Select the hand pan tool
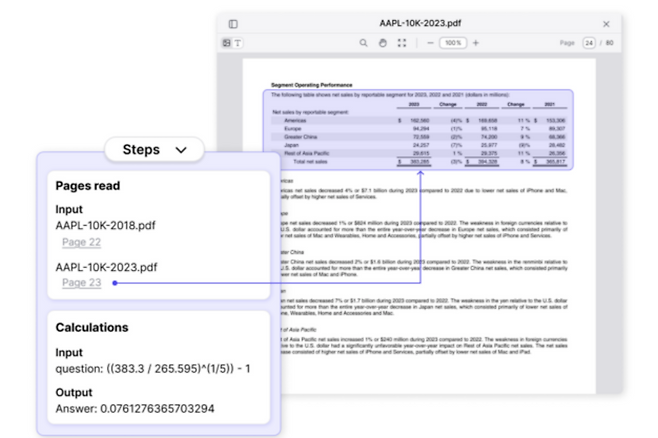Screen dimensions: 658x438 pos(383,44)
